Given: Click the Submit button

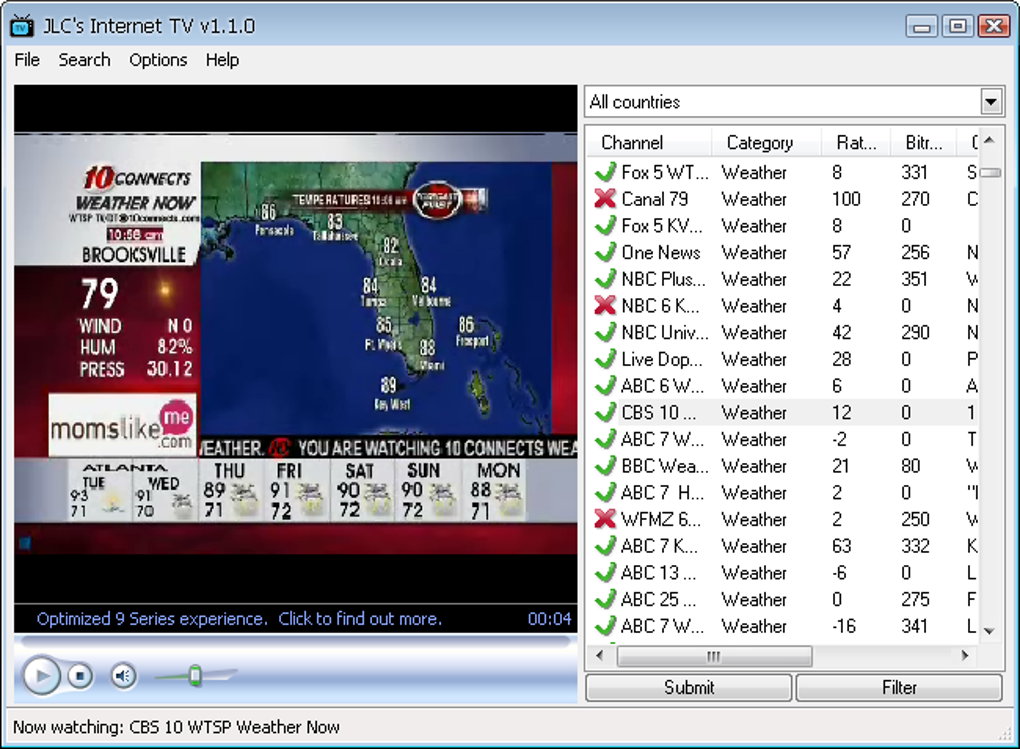Looking at the screenshot, I should point(689,688).
